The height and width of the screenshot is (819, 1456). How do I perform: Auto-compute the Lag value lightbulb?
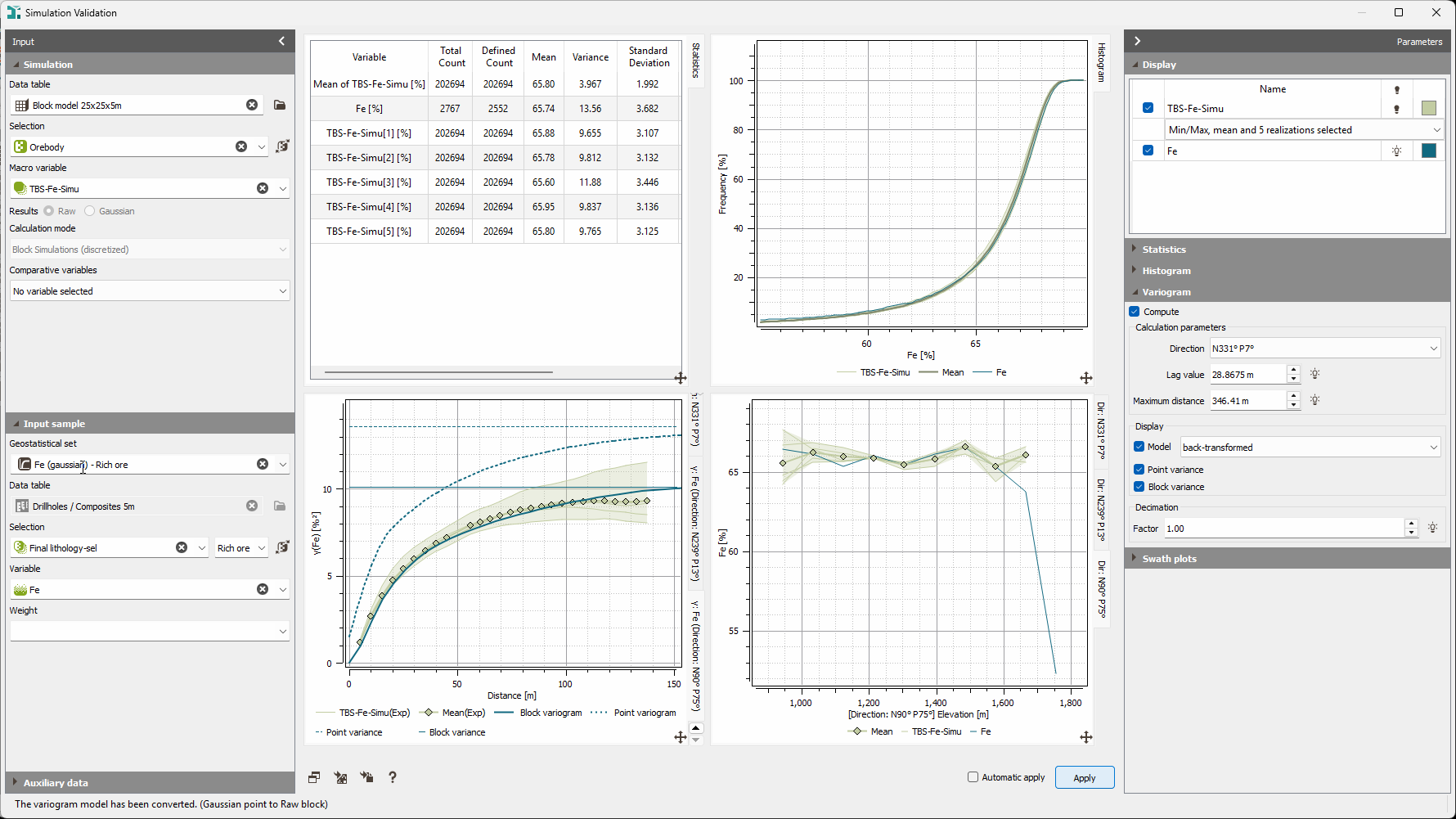pos(1315,374)
